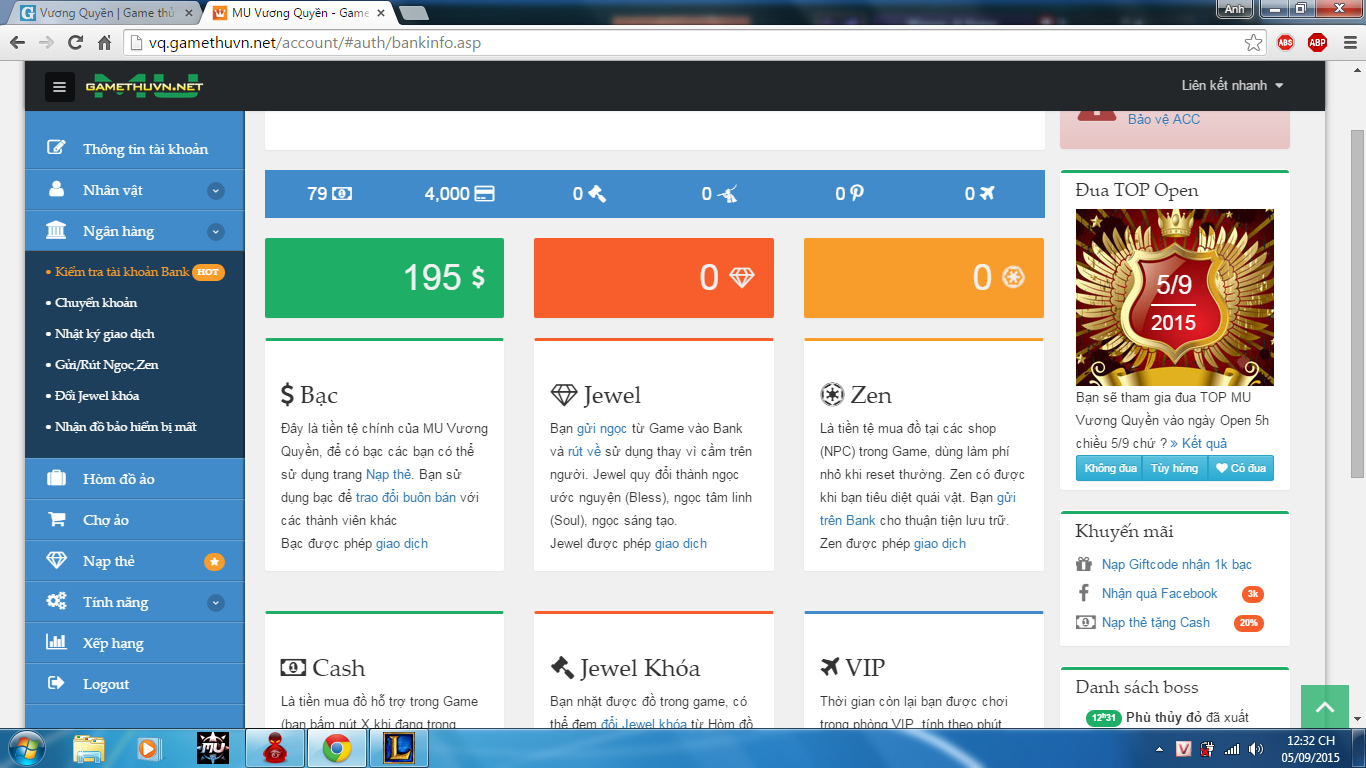1366x768 pixels.
Task: Select "Tùy hứng" poll option
Action: pos(1174,468)
